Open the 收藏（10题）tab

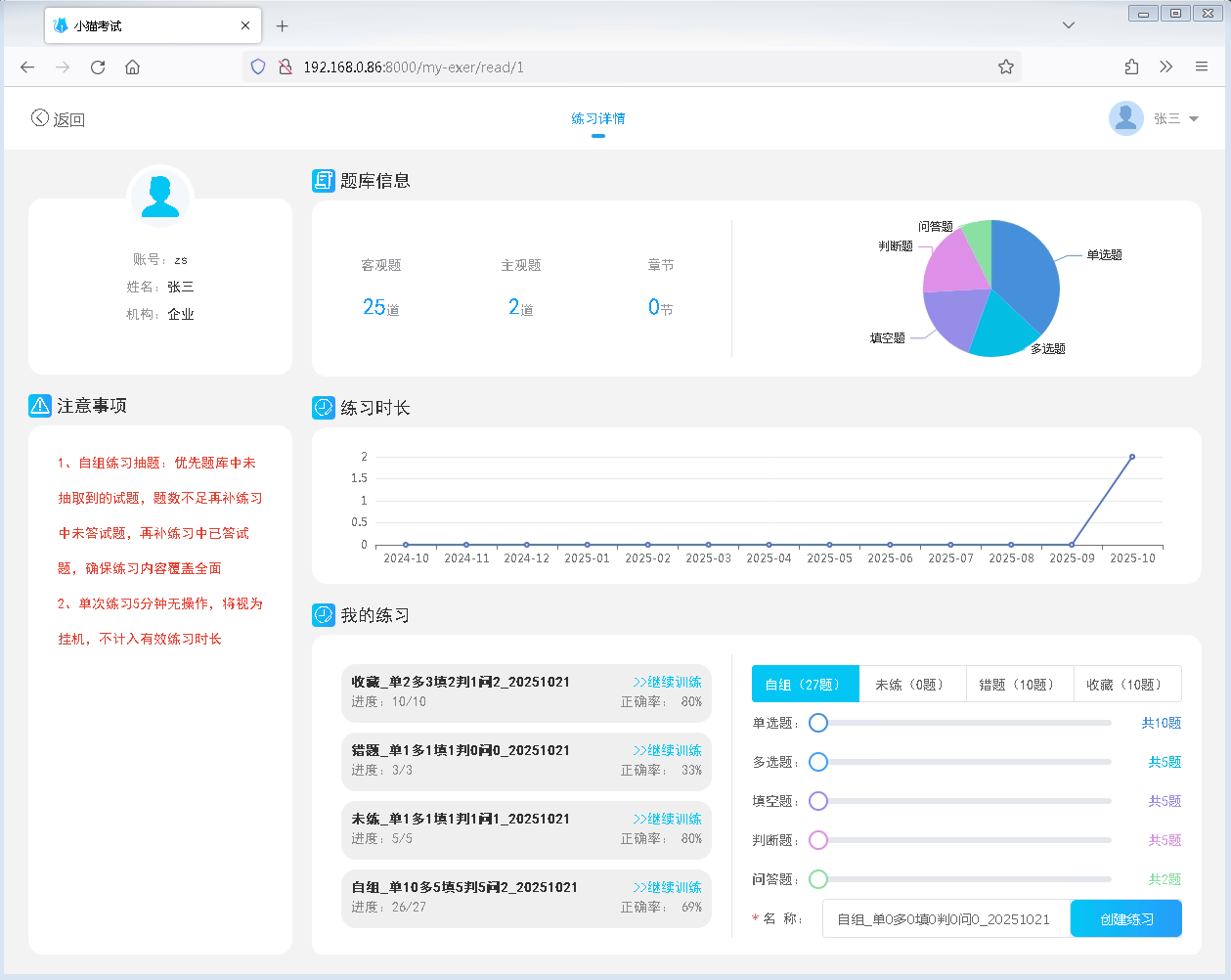pyautogui.click(x=1126, y=685)
